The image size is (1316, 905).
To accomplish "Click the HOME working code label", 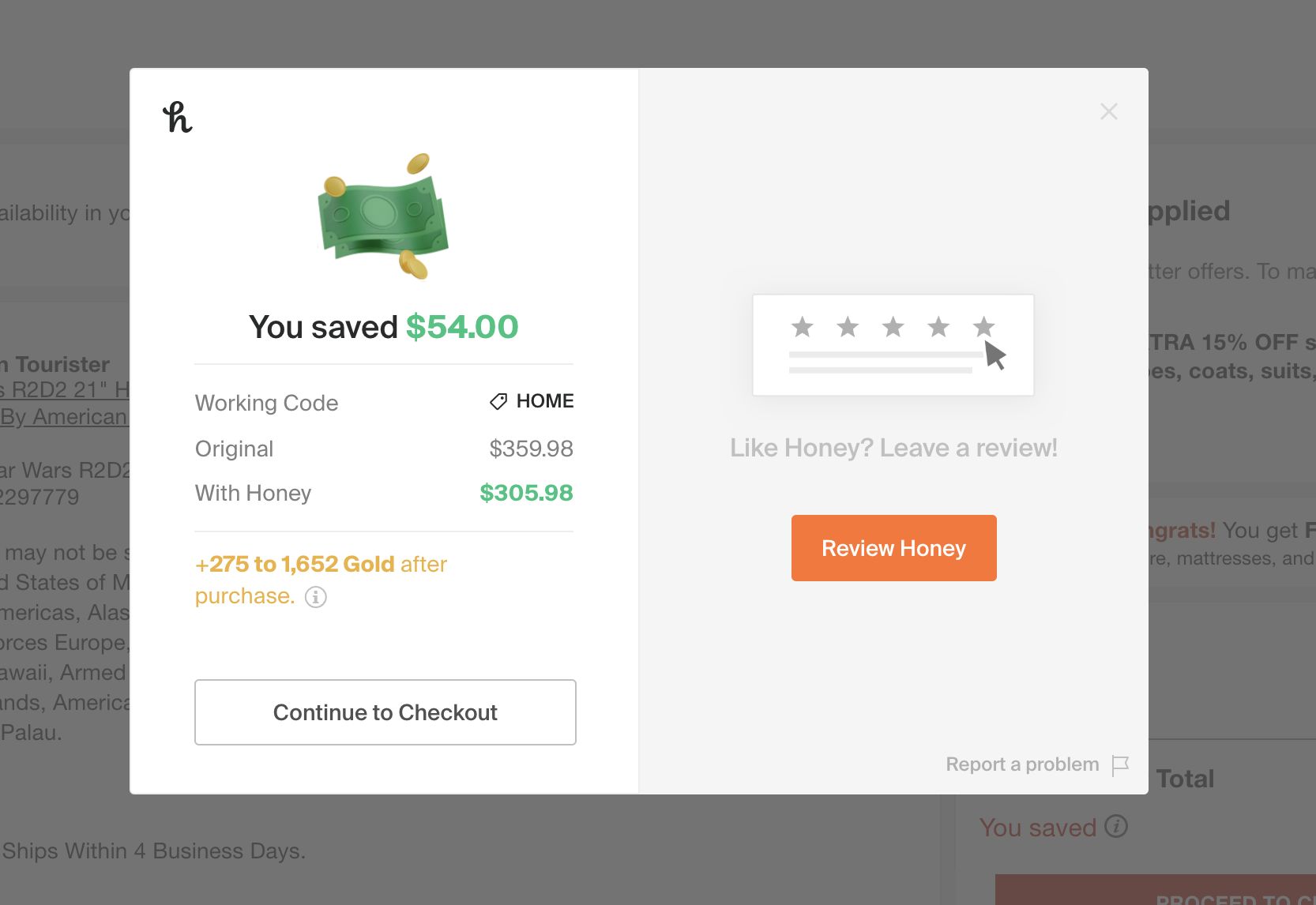I will pyautogui.click(x=544, y=401).
